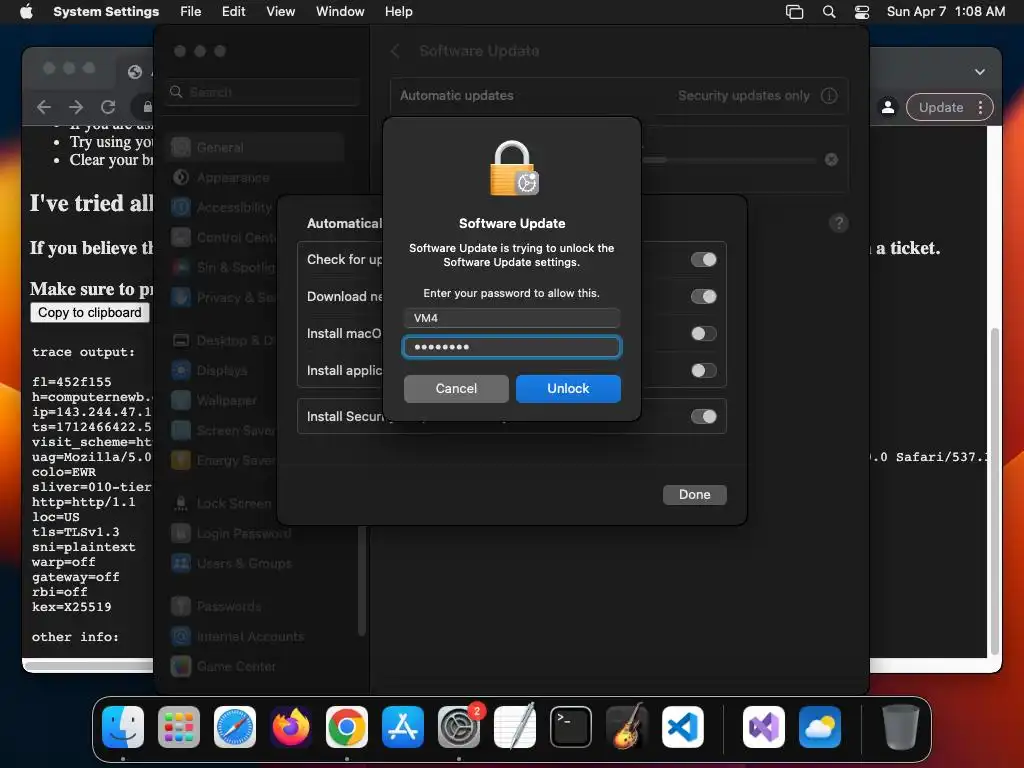The height and width of the screenshot is (768, 1024).
Task: Toggle the Install application updates switch
Action: [x=703, y=371]
